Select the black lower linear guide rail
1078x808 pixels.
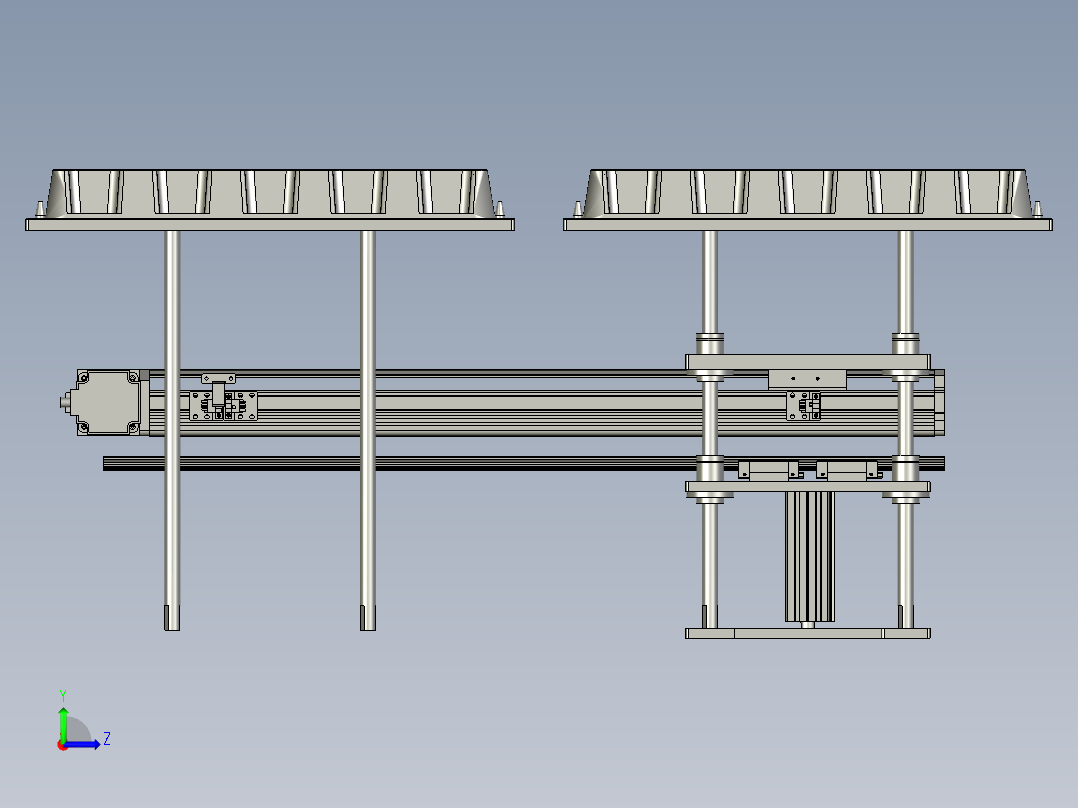tap(523, 463)
